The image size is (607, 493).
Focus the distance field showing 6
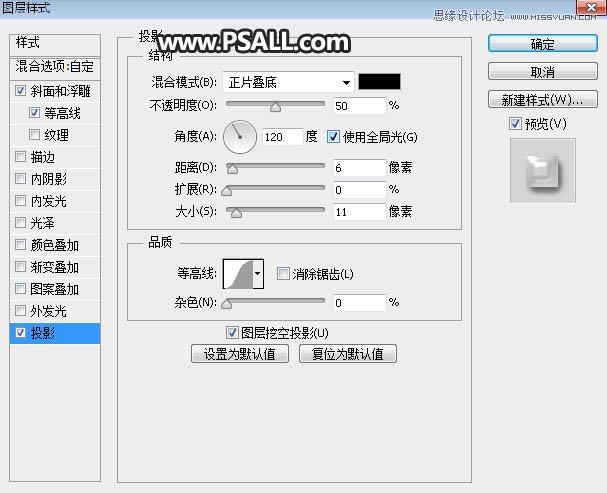[x=360, y=168]
